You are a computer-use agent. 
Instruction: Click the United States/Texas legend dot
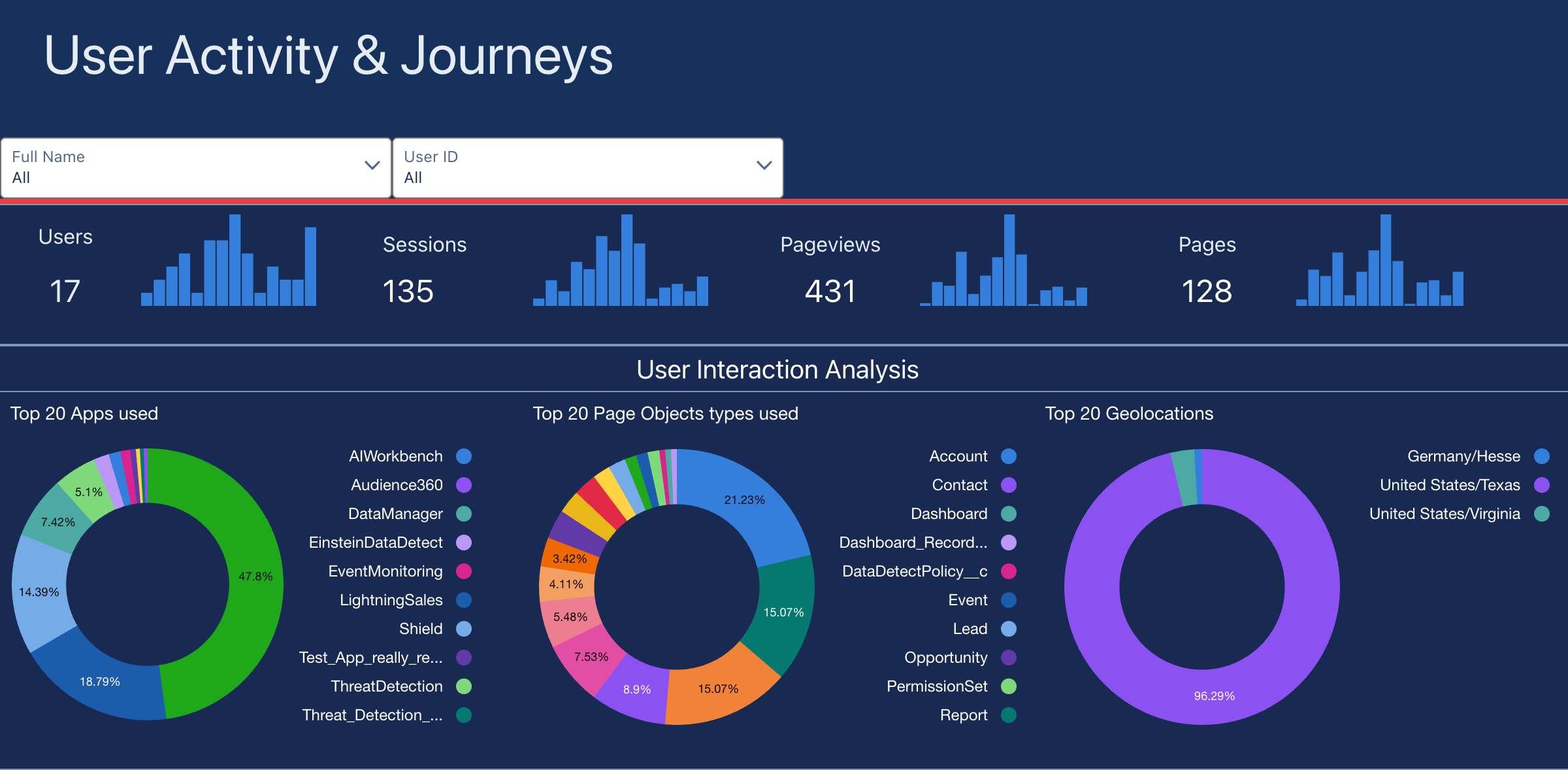[x=1542, y=485]
